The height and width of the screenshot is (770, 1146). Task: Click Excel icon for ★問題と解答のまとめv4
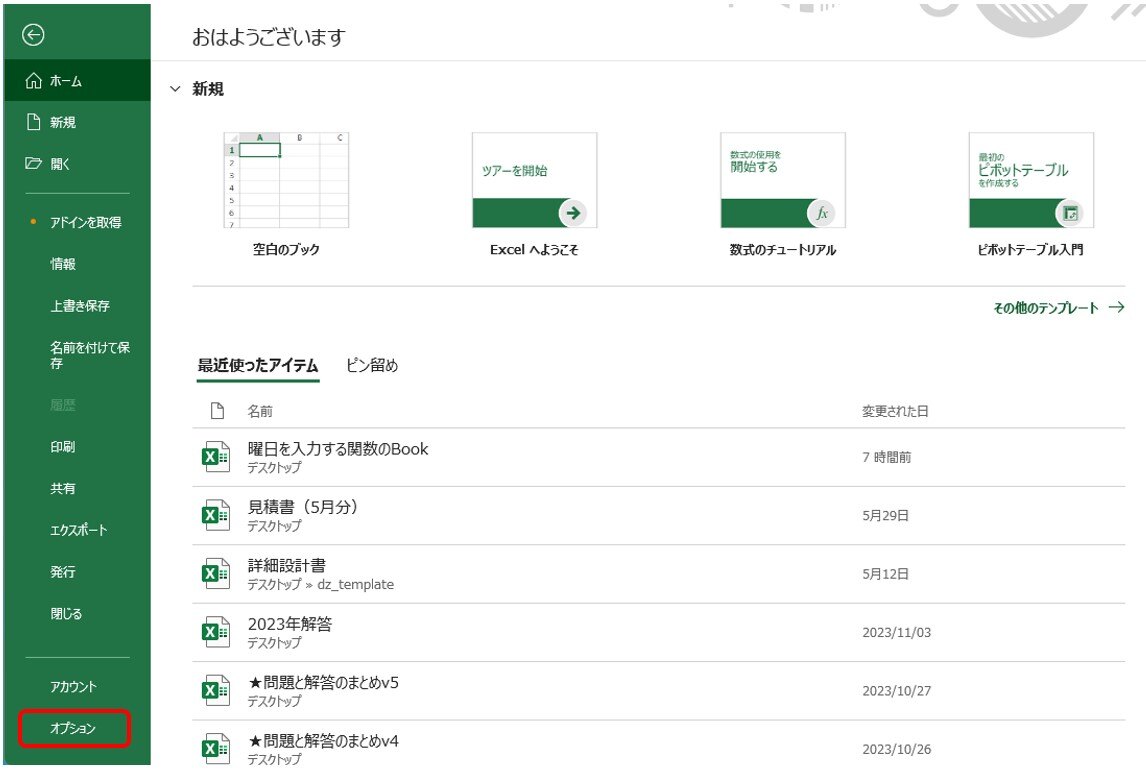216,749
